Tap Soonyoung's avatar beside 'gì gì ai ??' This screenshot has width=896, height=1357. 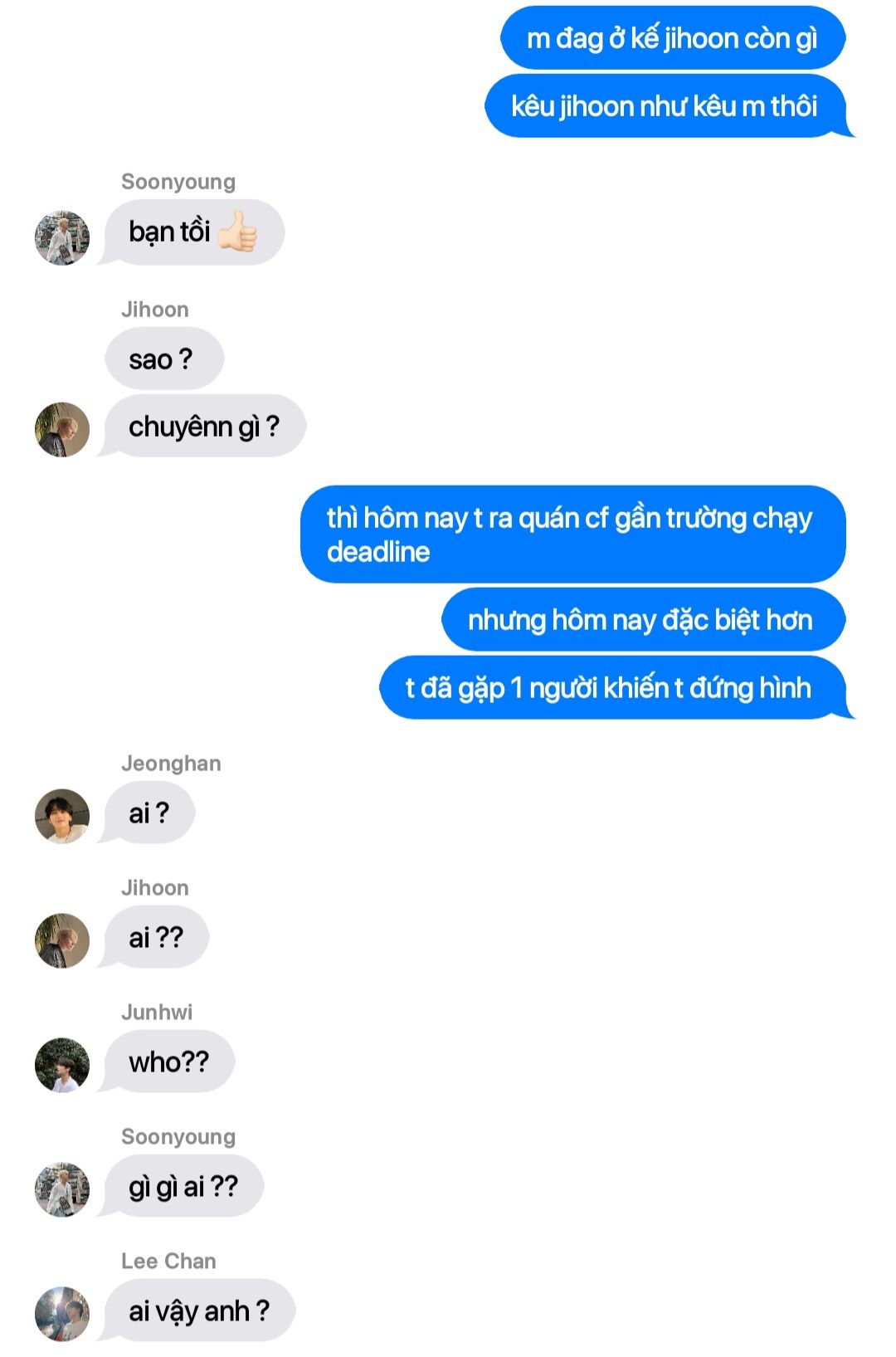62,1189
